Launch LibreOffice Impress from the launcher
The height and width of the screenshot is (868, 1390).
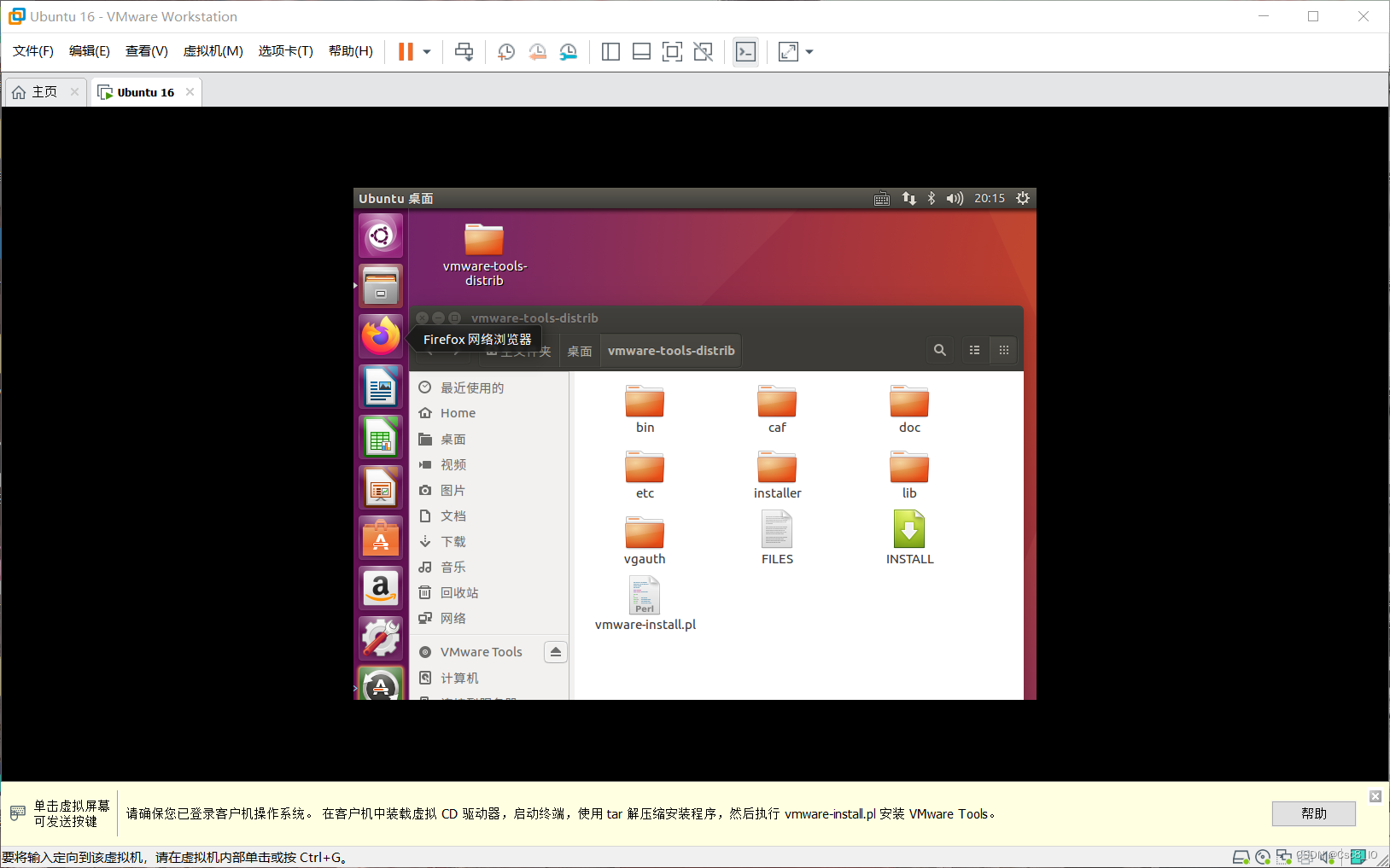point(381,487)
